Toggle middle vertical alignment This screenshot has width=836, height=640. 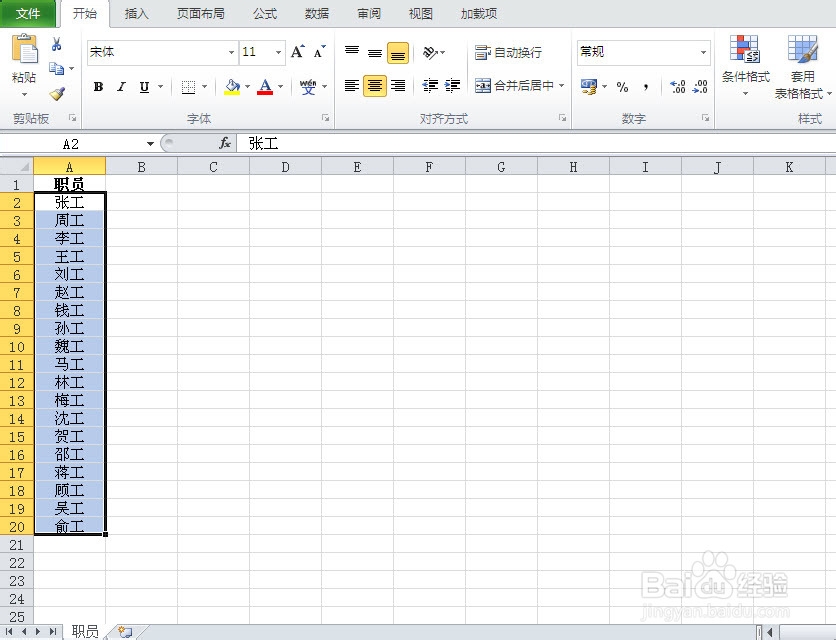pos(375,52)
